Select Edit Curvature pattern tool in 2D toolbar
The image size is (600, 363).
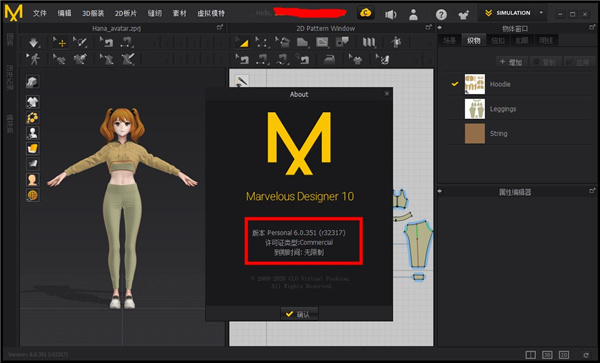[282, 42]
